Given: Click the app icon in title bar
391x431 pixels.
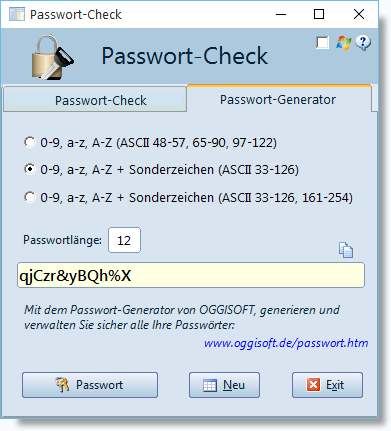Looking at the screenshot, I should coord(17,14).
